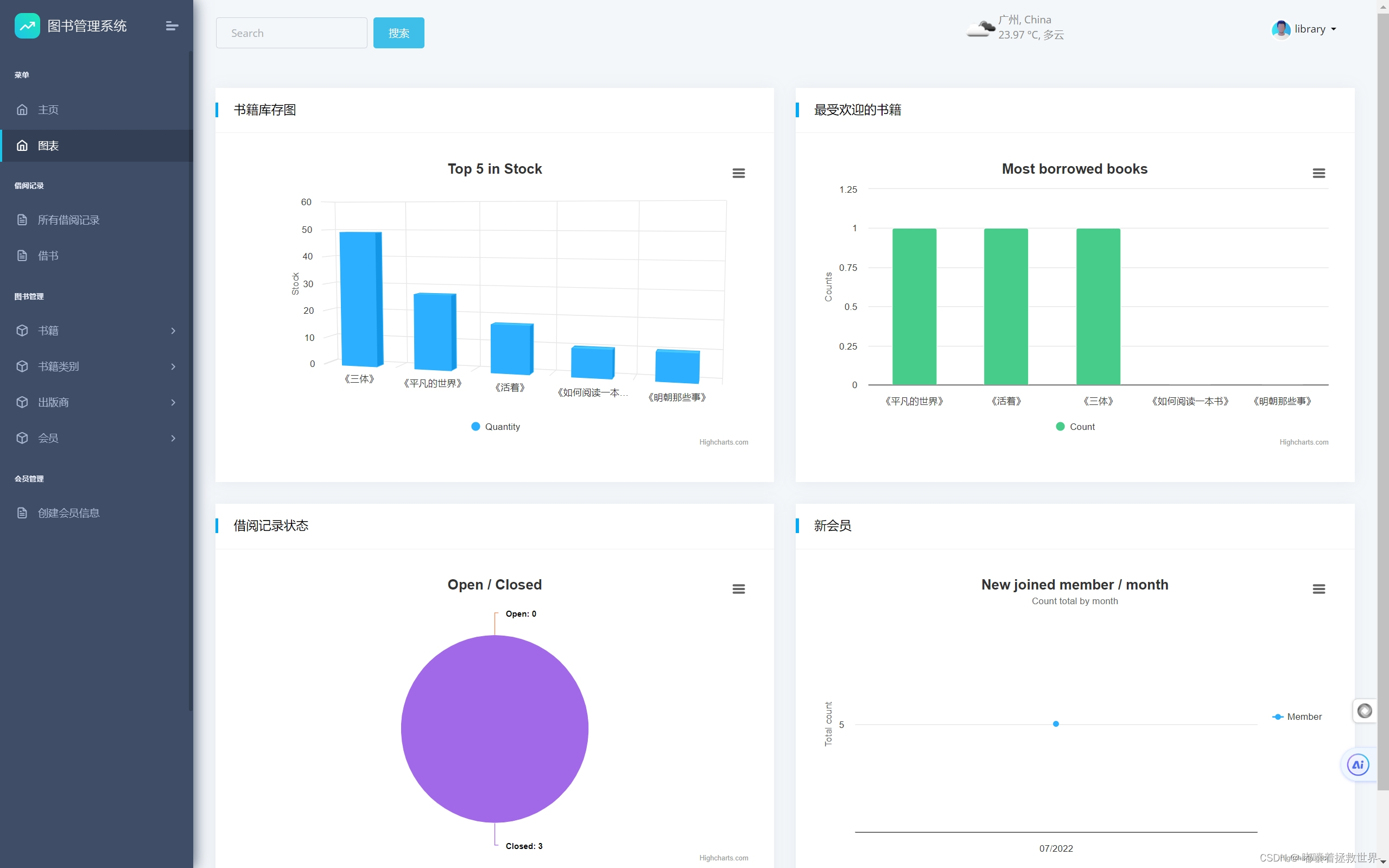Open 创建会员信息 menu item

point(97,512)
